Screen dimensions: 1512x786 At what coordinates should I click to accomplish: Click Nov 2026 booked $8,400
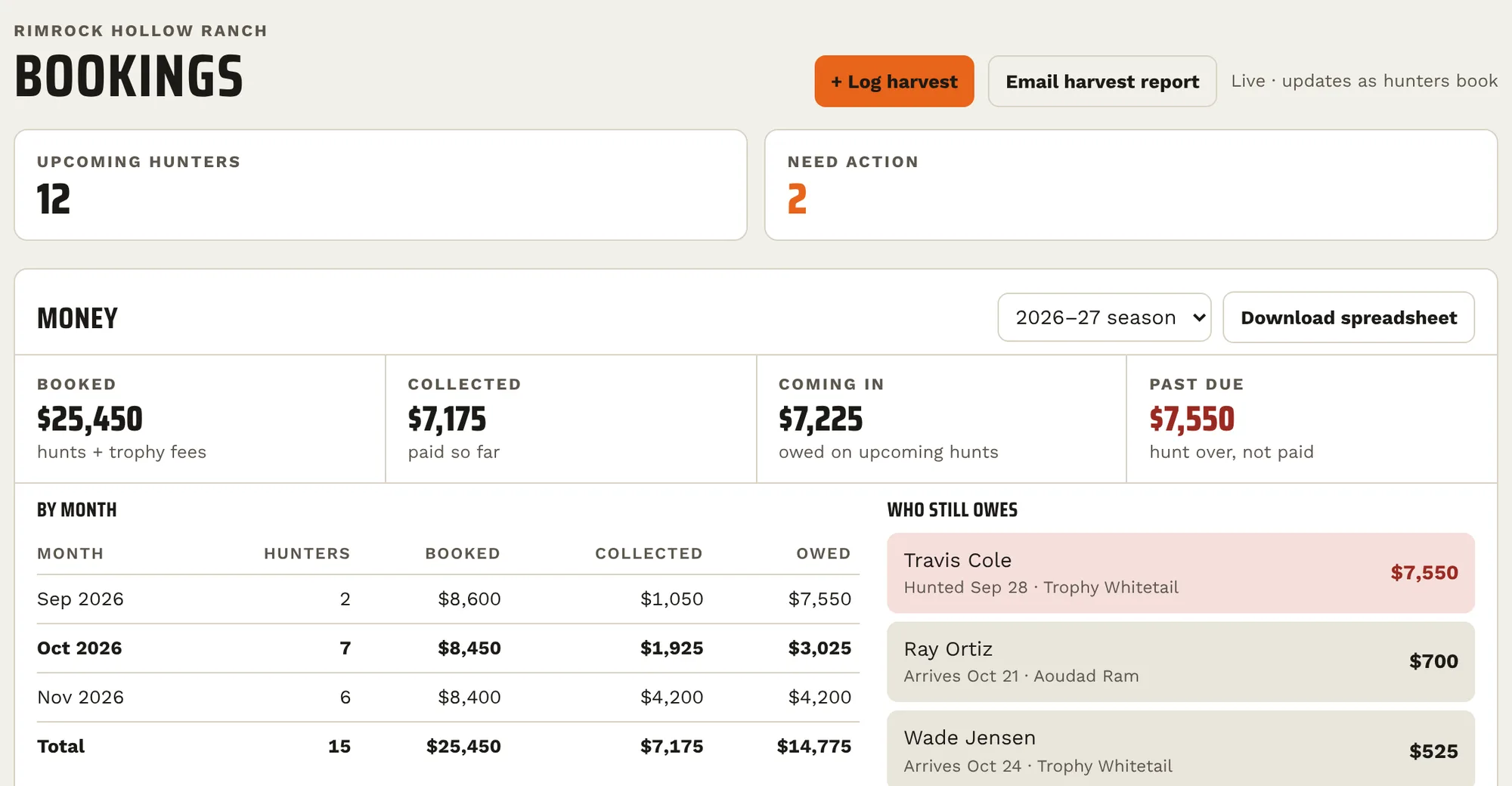[469, 698]
